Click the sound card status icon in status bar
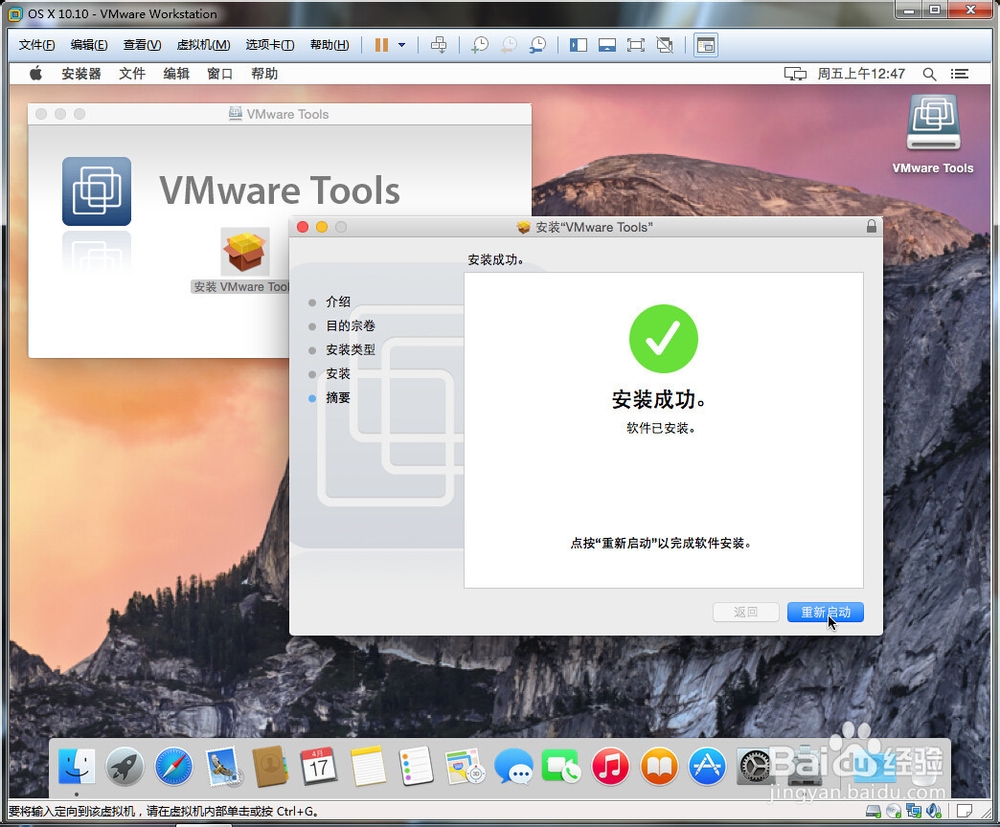 click(934, 811)
